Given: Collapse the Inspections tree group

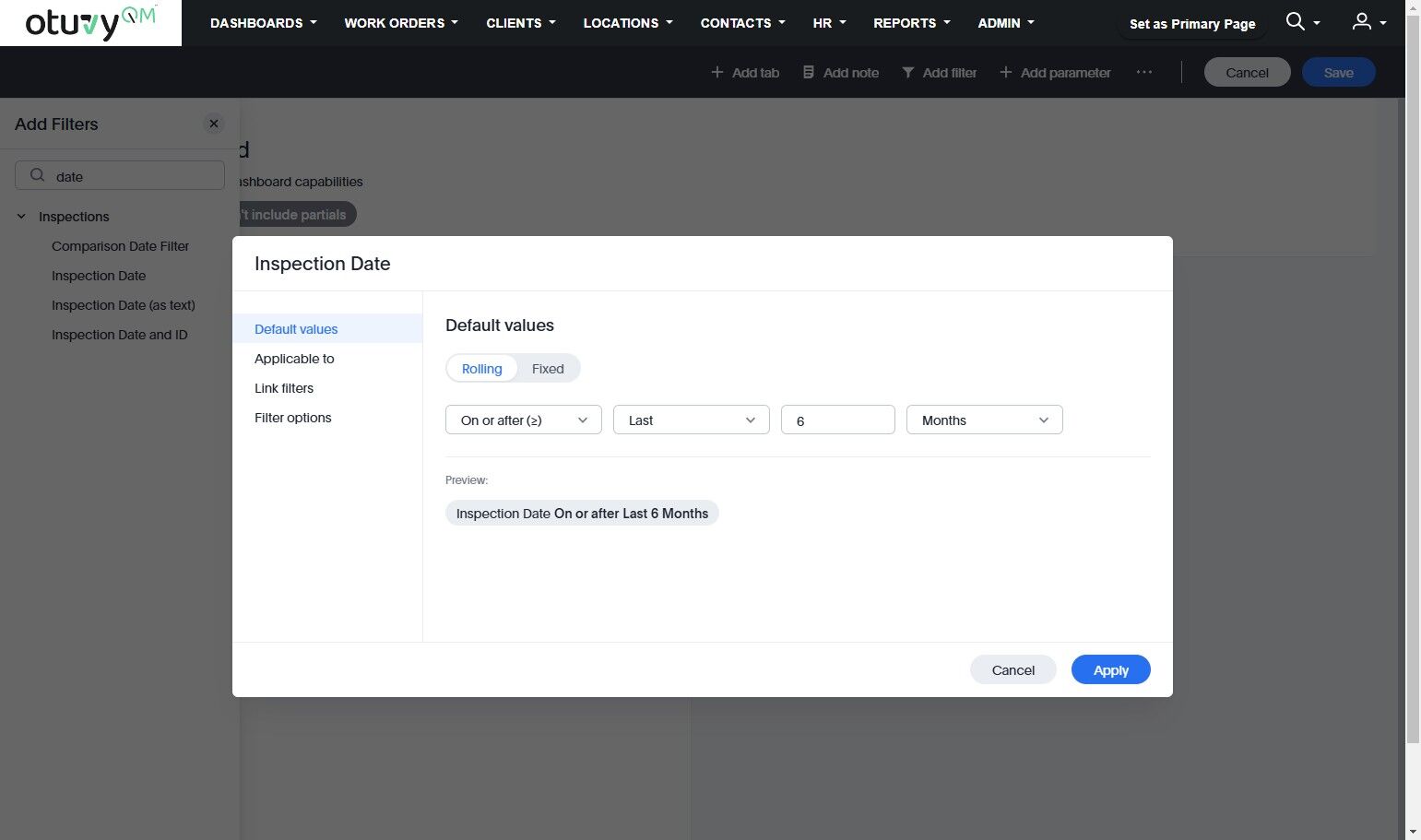Looking at the screenshot, I should point(21,217).
